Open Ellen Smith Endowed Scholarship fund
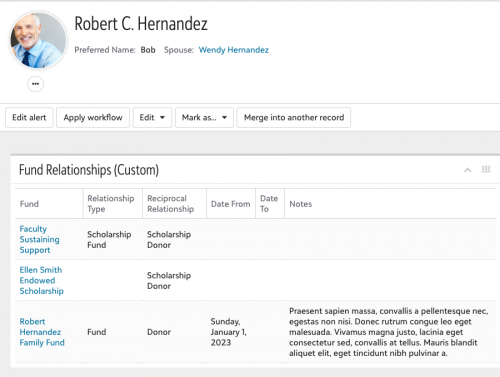The image size is (500, 377). 41,280
